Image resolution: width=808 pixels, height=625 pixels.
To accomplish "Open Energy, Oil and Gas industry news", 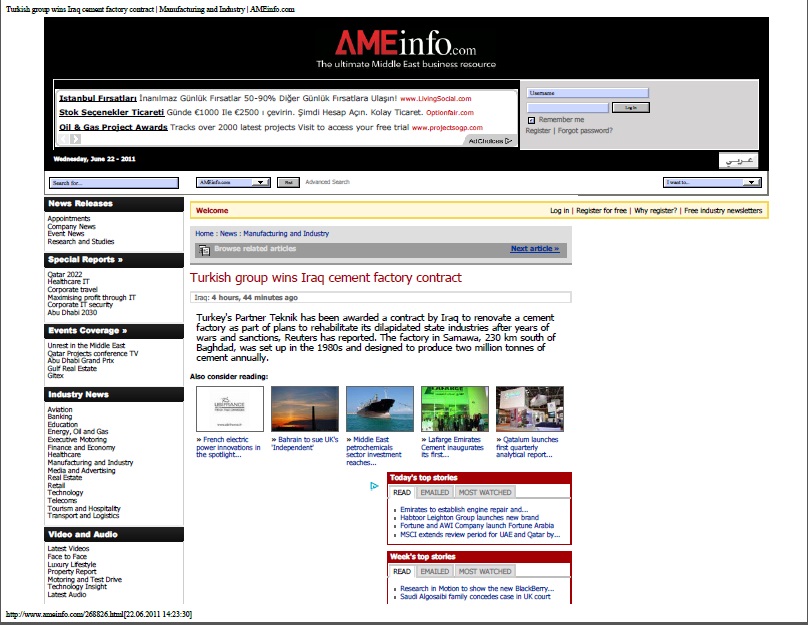I will pos(78,432).
